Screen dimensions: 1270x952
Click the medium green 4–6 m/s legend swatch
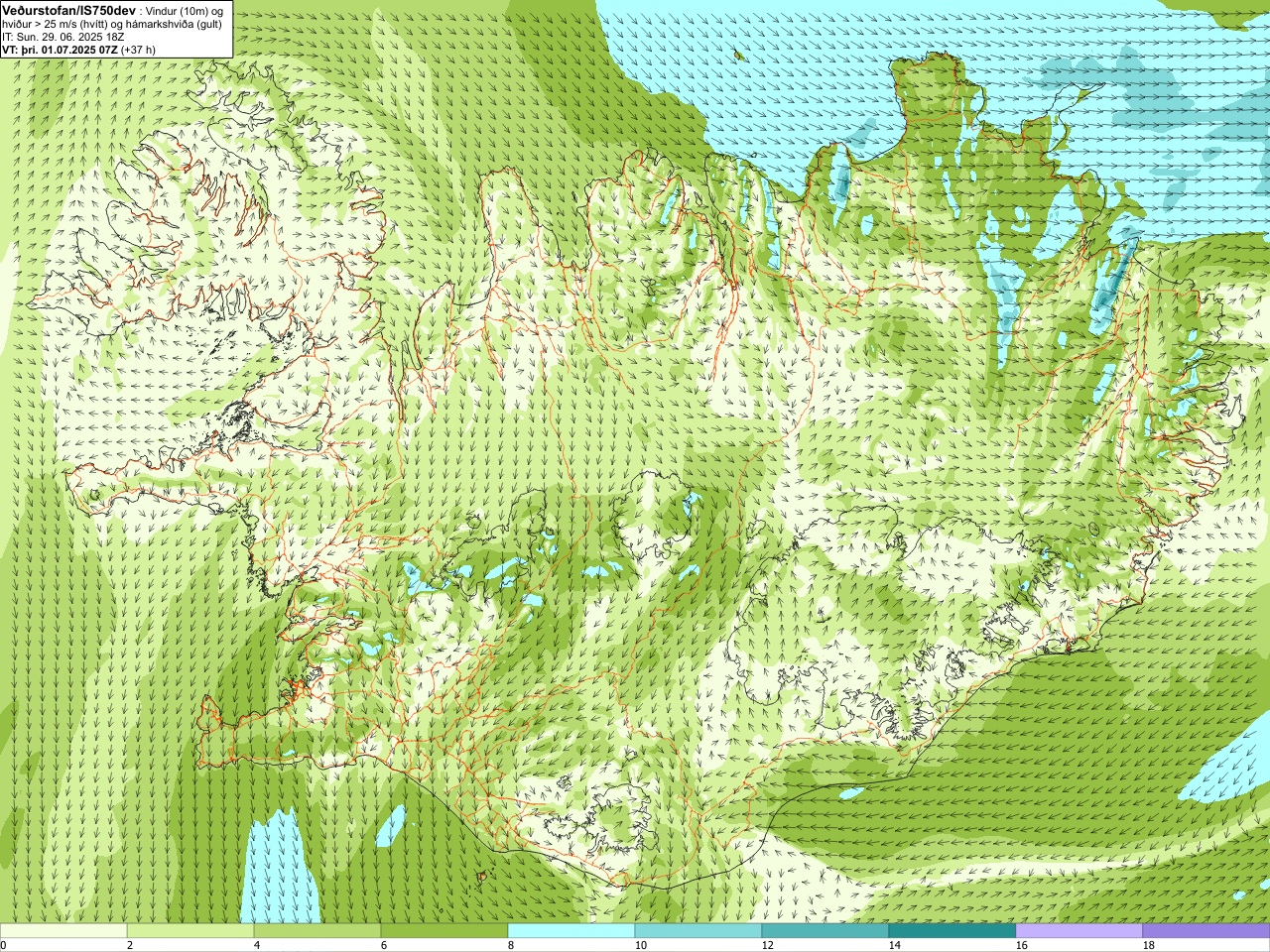(x=317, y=931)
